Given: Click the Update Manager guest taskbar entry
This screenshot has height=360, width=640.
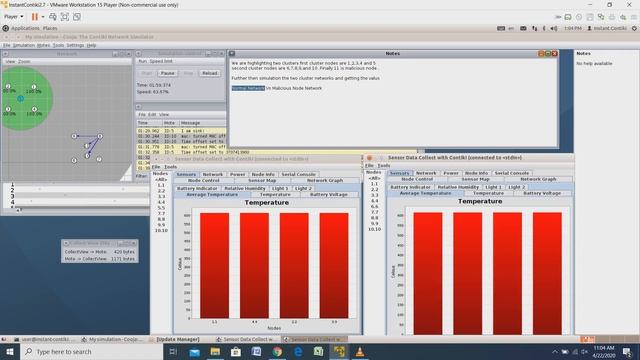Looking at the screenshot, I should [178, 339].
